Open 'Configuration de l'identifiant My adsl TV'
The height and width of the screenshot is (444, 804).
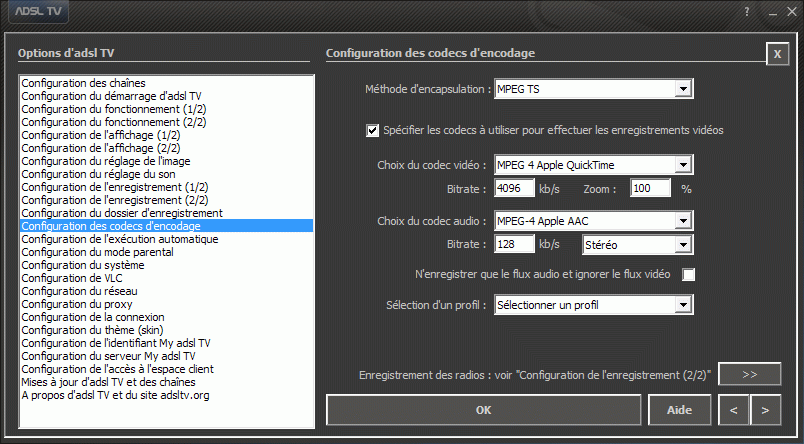tap(167, 344)
